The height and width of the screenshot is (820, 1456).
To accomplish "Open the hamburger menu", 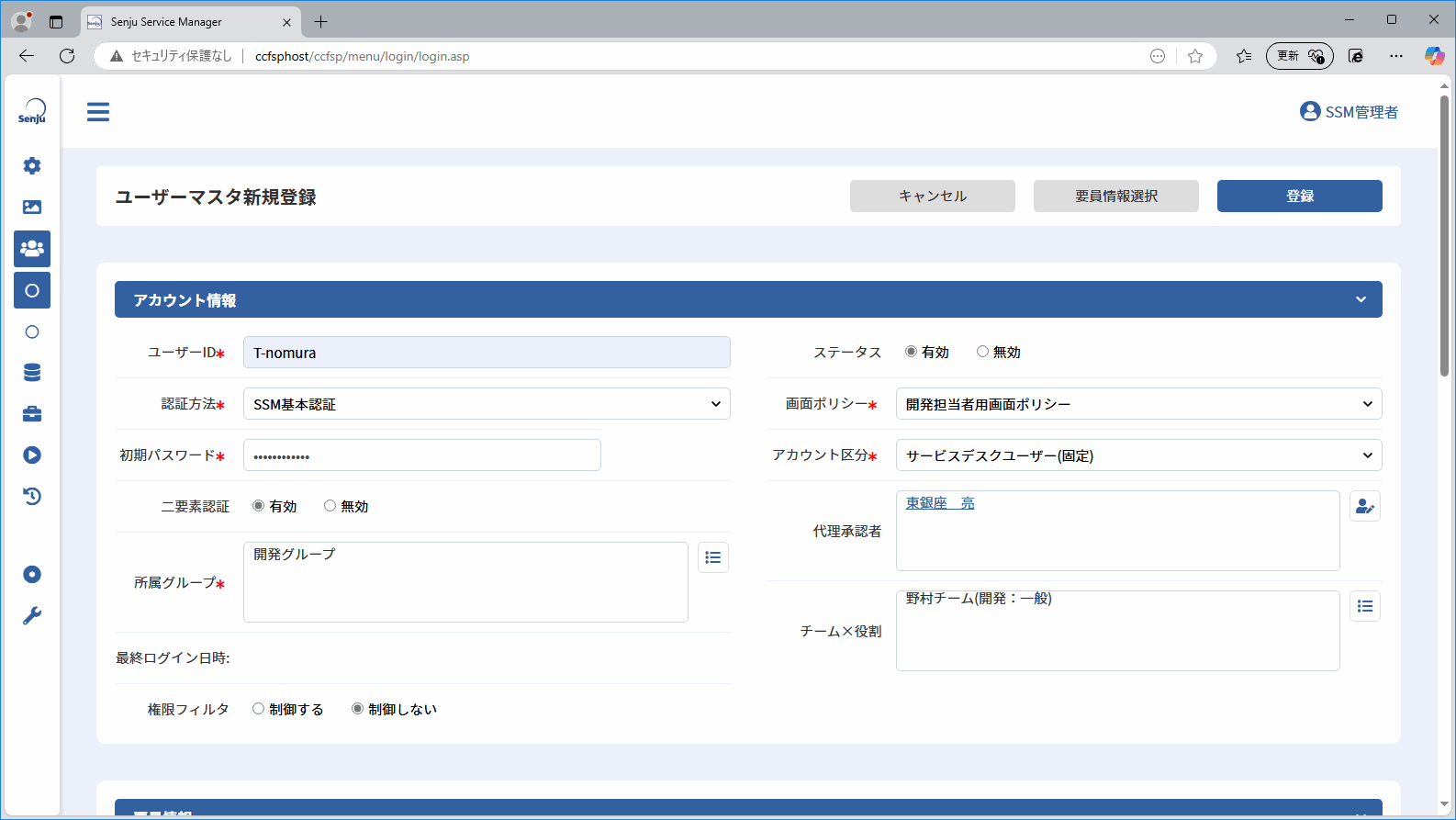I will click(98, 112).
